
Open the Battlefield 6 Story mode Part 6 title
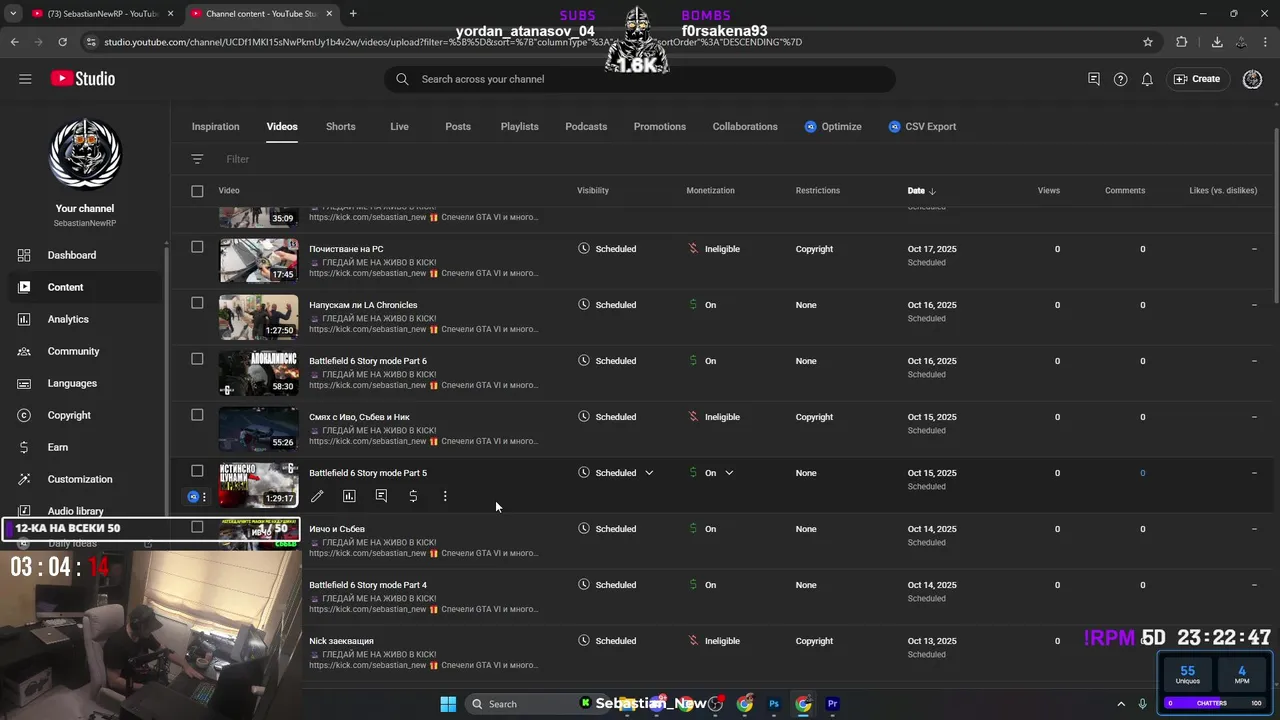point(368,361)
